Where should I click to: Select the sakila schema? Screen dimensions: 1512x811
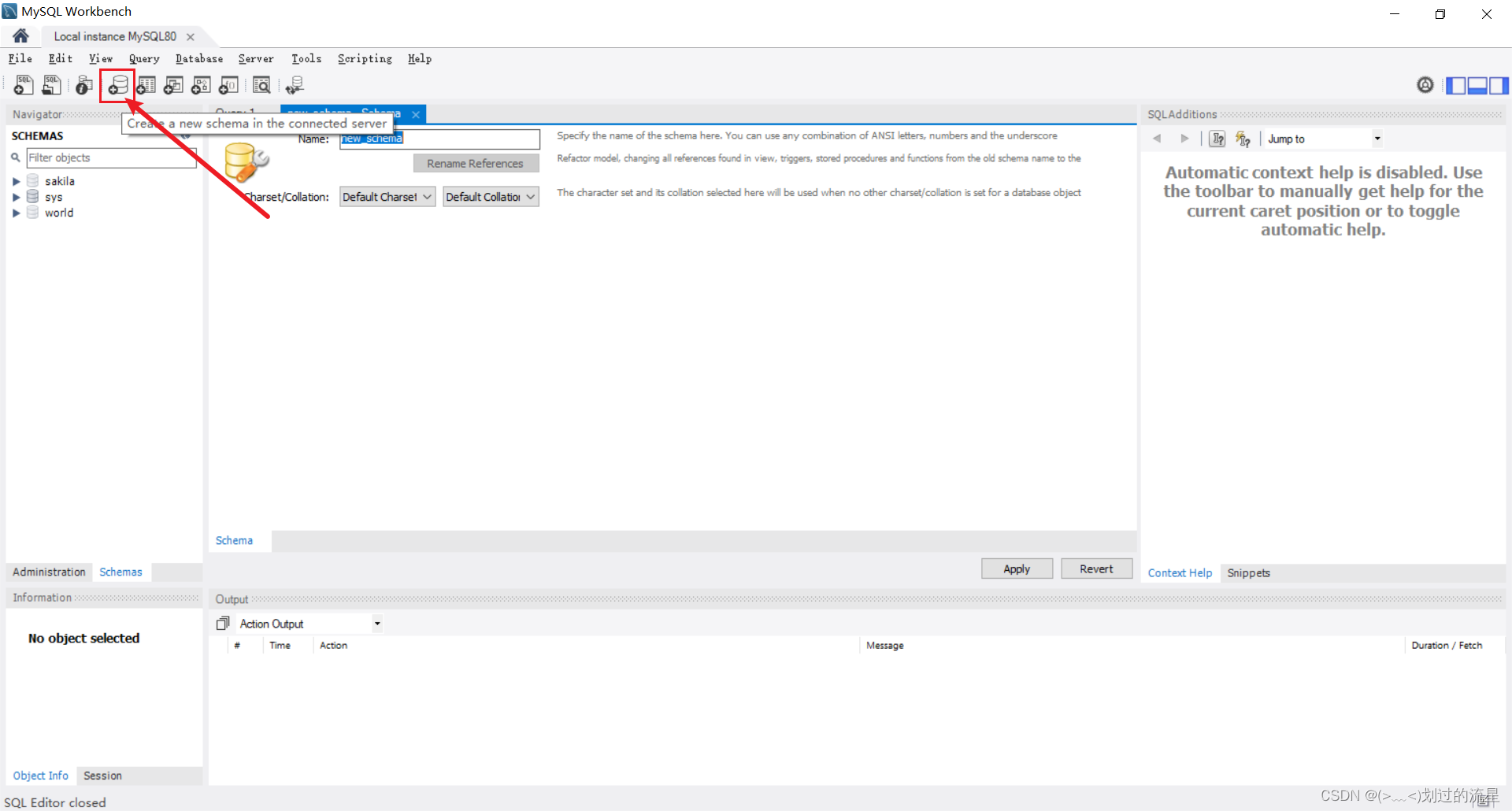click(x=60, y=181)
